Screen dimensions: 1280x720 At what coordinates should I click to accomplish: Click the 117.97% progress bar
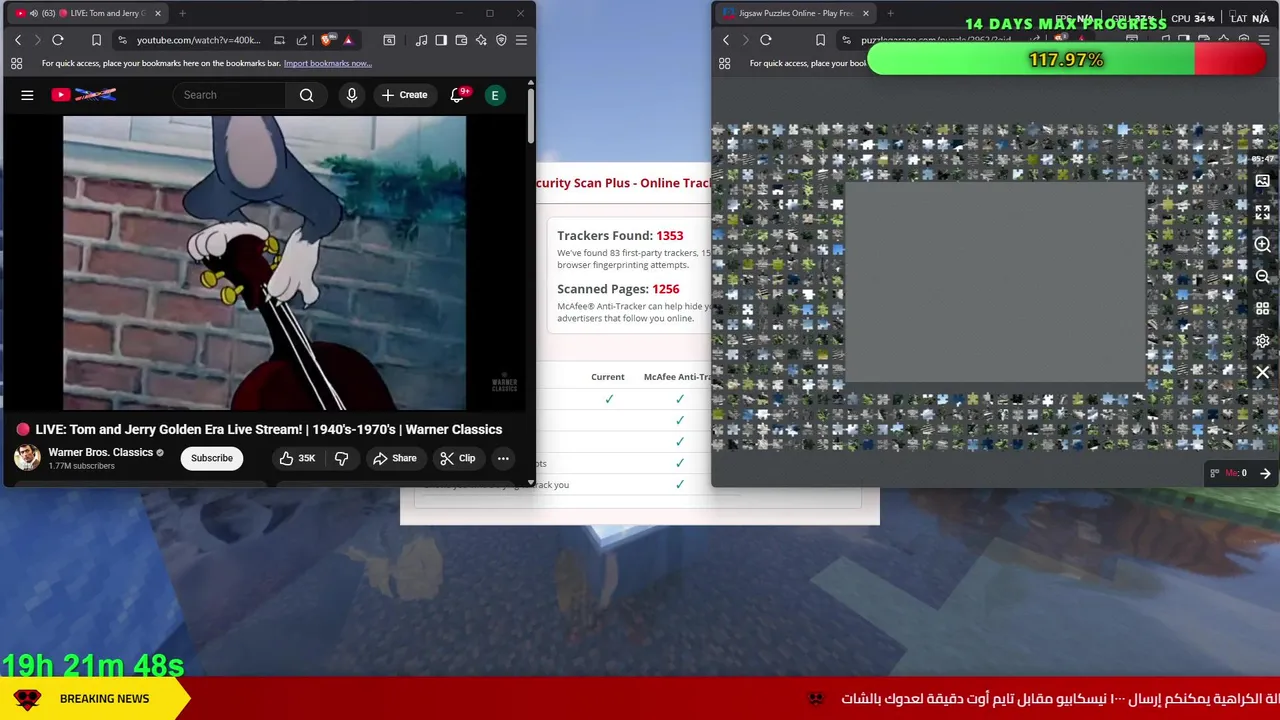[1067, 60]
